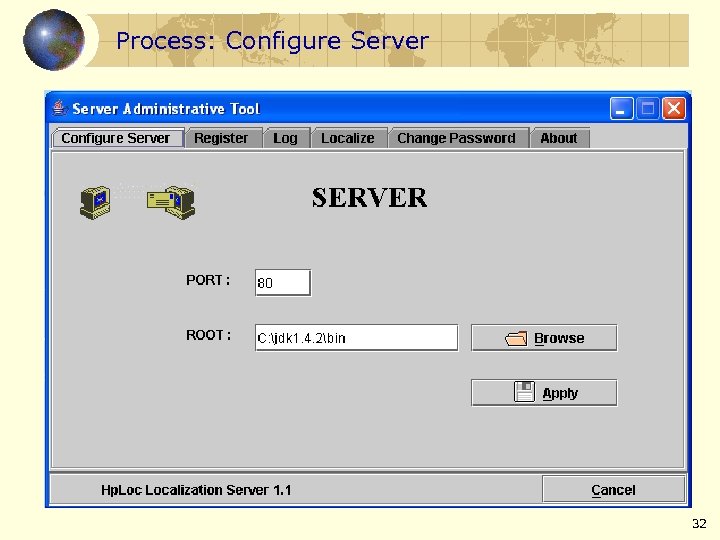720x540 pixels.
Task: Switch to the Configure Server tab
Action: 118,138
